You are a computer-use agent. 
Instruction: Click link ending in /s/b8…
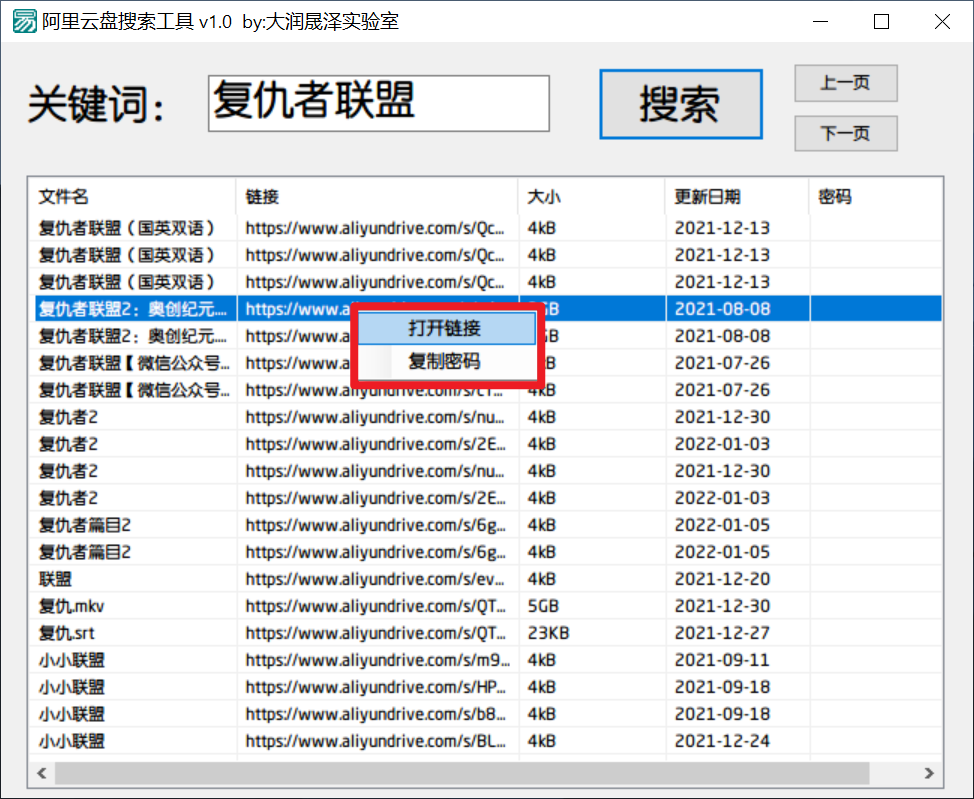pyautogui.click(x=375, y=714)
